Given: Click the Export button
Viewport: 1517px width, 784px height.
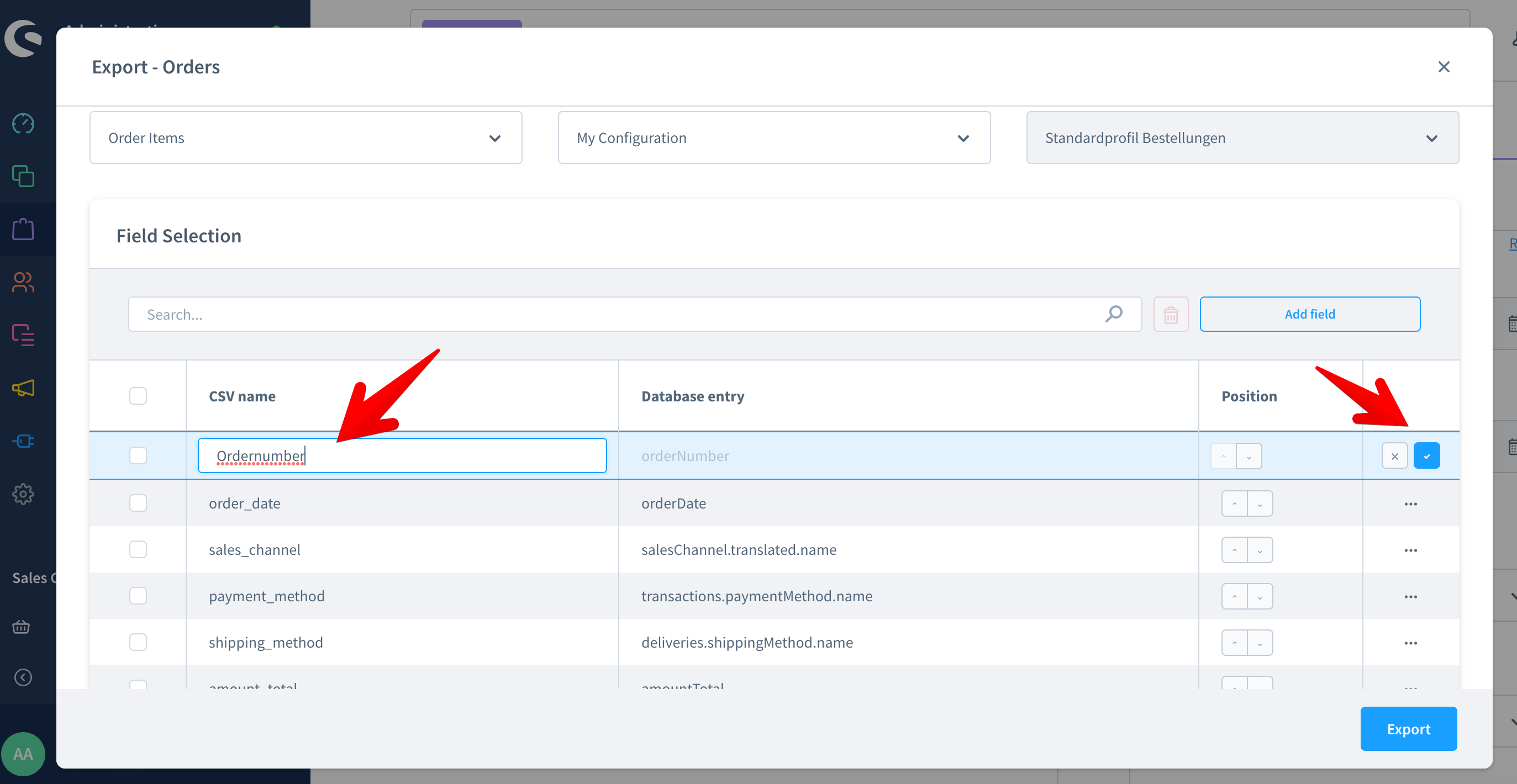Looking at the screenshot, I should point(1408,729).
